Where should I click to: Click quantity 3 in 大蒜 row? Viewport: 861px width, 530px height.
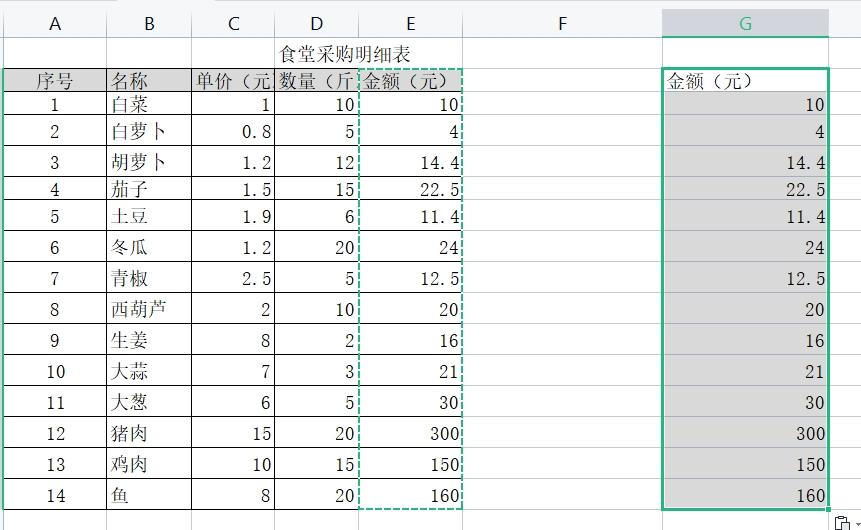317,370
